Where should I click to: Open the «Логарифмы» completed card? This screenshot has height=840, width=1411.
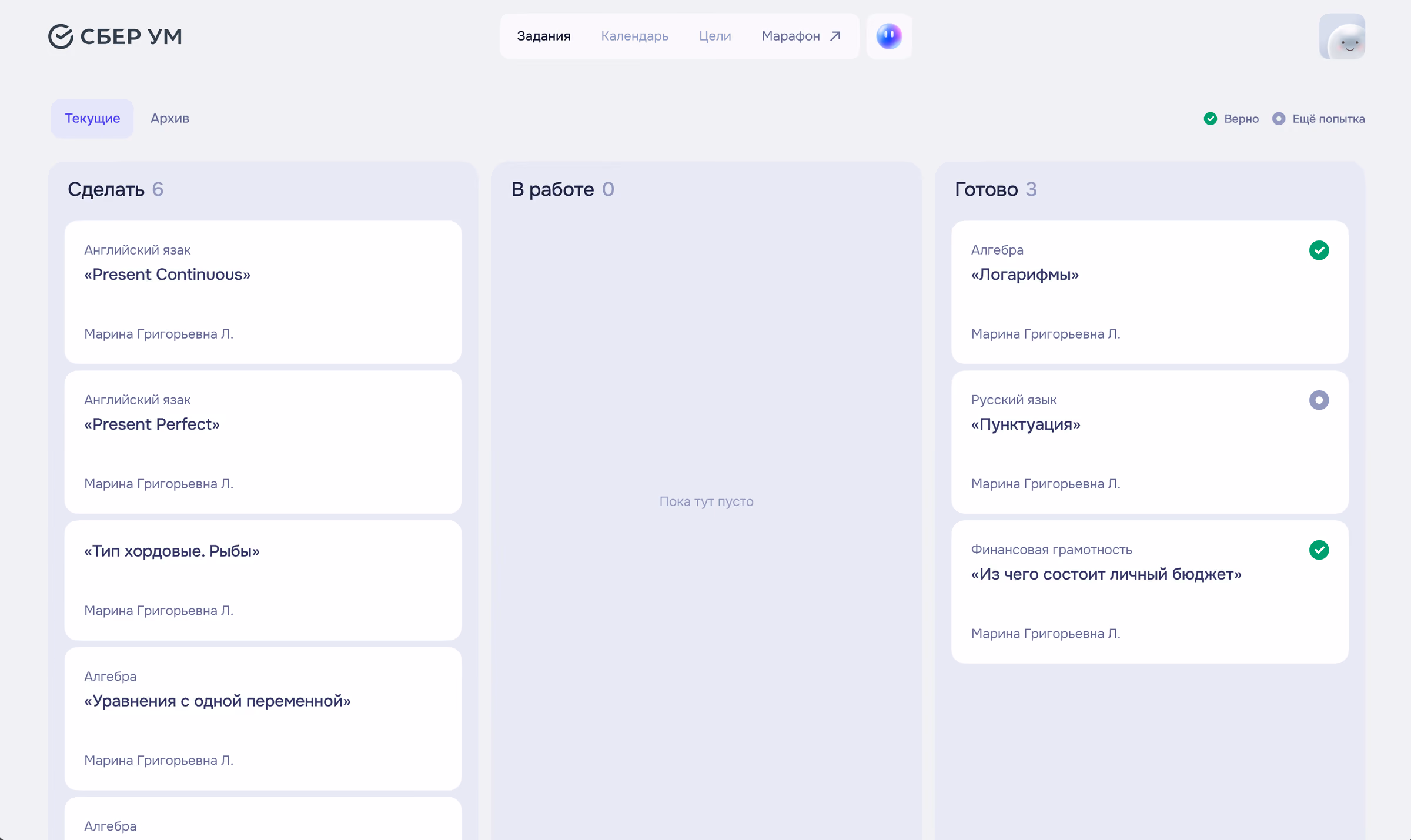coord(1149,292)
